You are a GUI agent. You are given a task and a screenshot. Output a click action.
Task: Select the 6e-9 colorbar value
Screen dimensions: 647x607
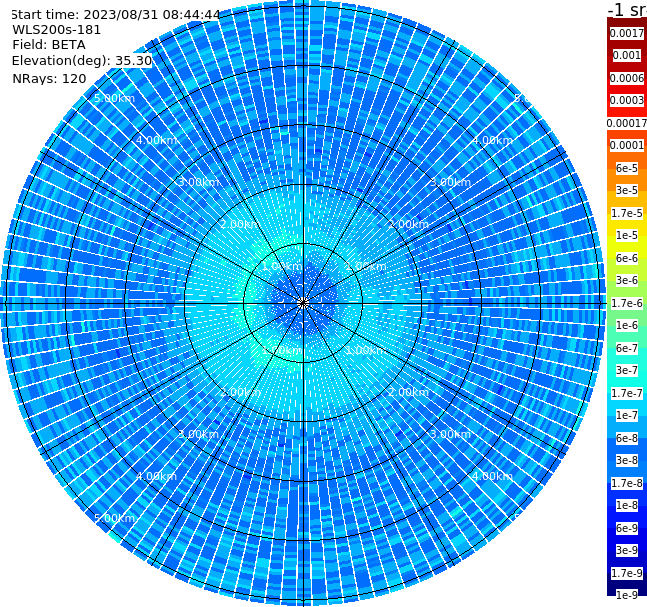point(627,528)
